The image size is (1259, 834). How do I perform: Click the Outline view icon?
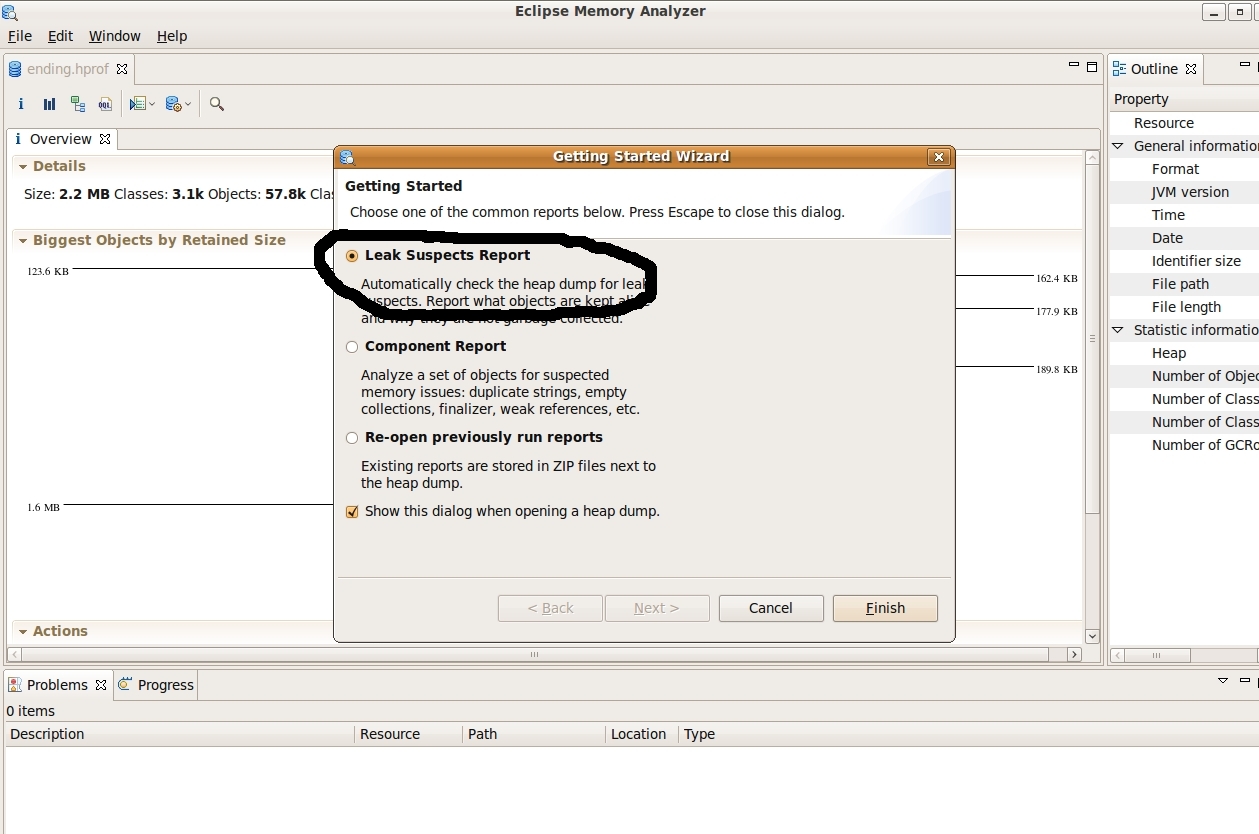[1120, 69]
